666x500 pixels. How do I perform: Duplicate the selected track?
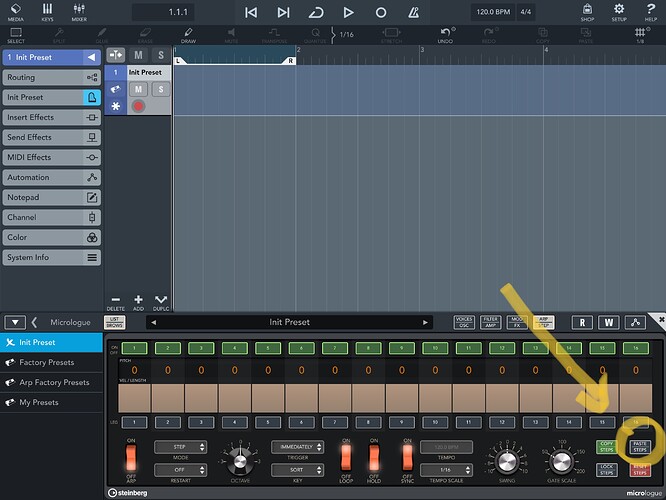pyautogui.click(x=161, y=303)
